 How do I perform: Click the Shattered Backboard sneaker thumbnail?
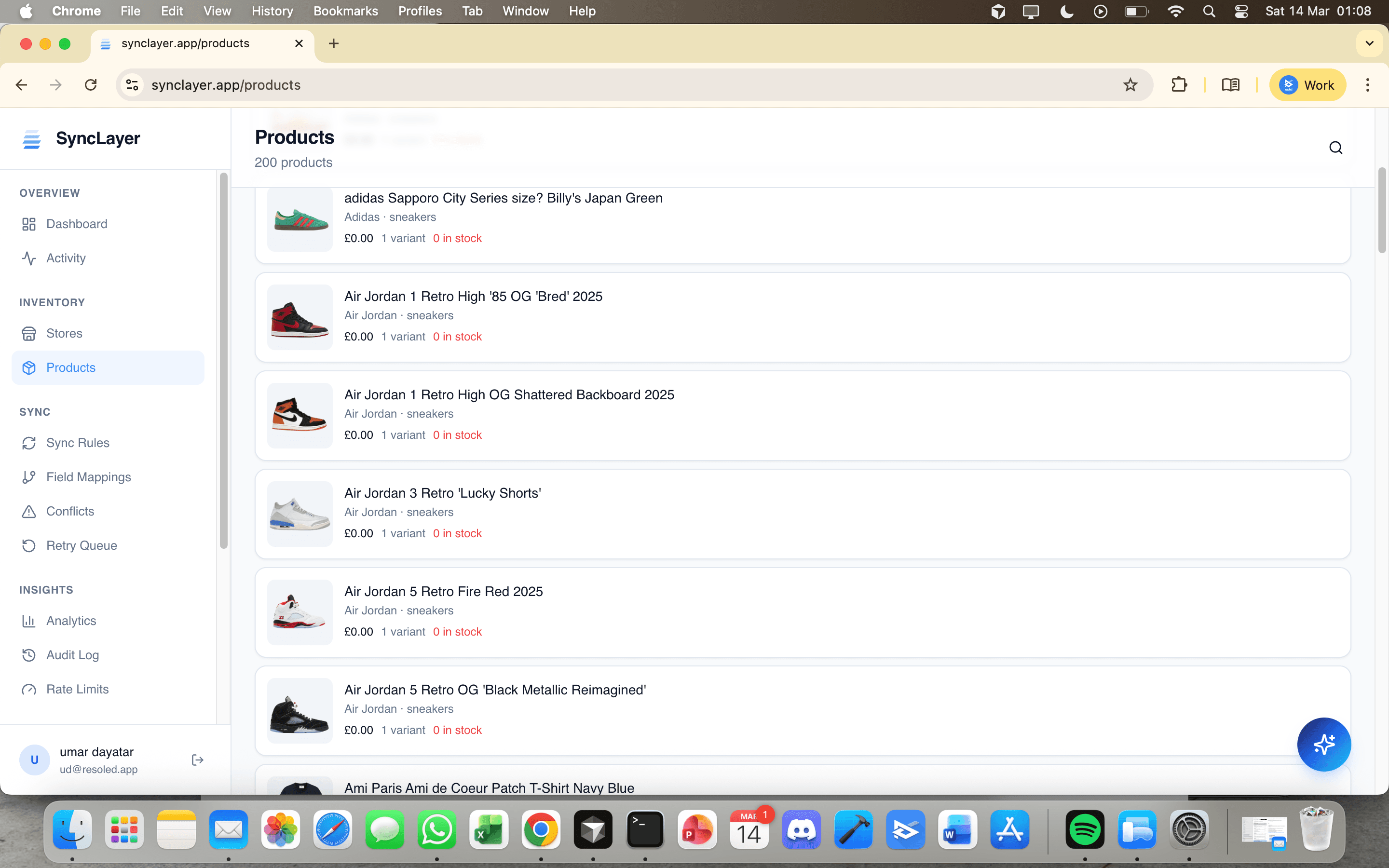point(300,416)
